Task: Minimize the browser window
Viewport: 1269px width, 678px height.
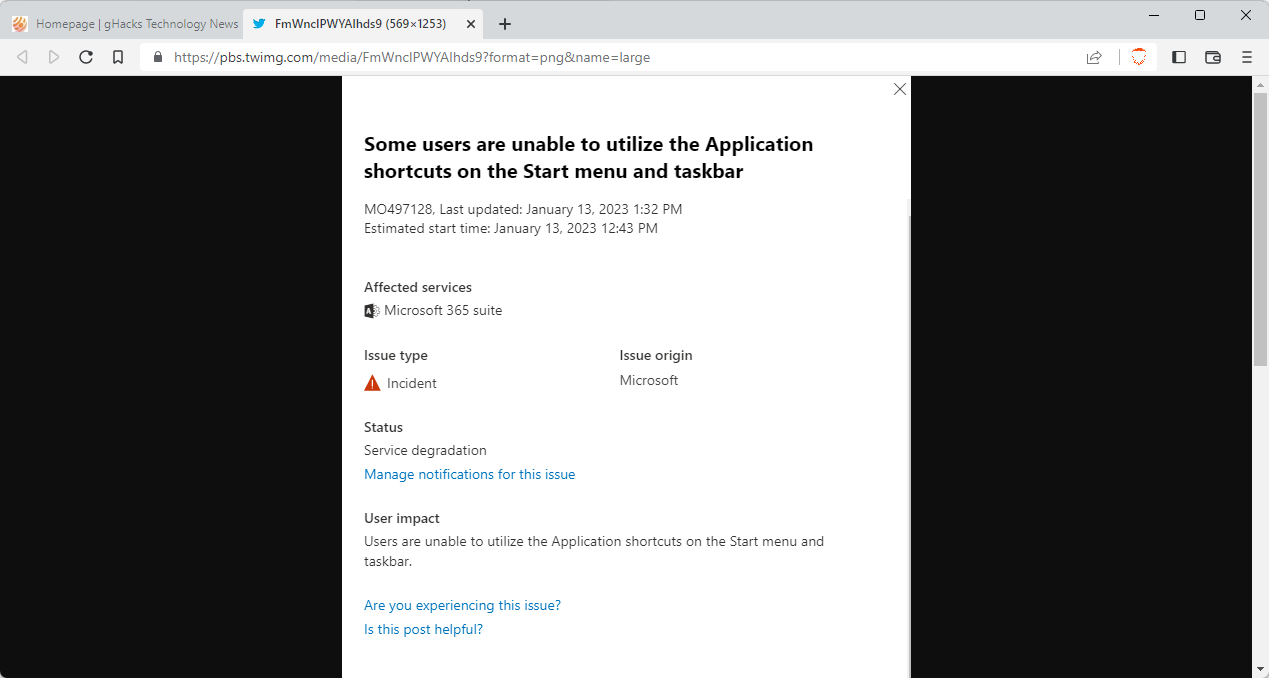Action: point(1154,14)
